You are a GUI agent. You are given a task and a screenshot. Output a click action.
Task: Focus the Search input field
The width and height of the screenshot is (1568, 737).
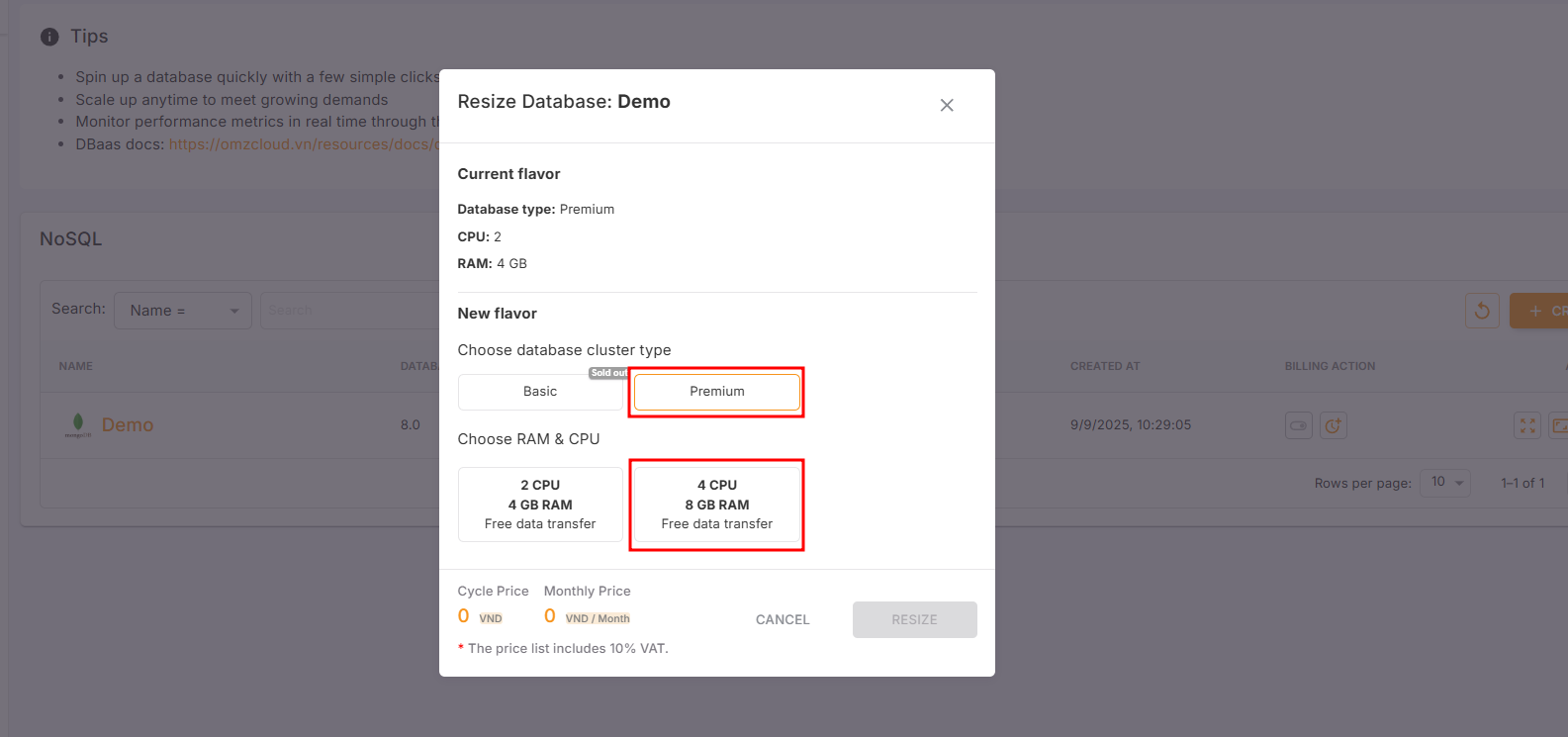coord(349,311)
